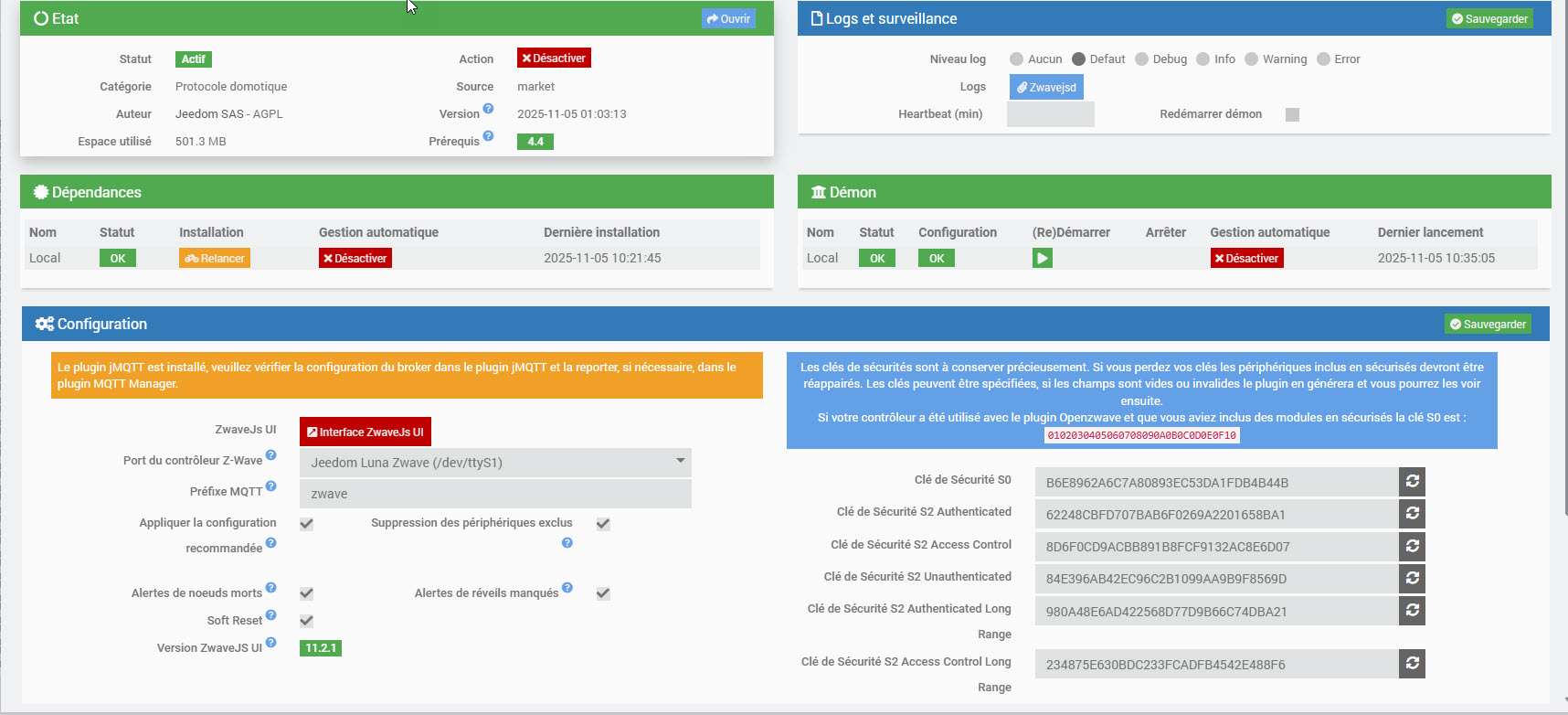Select the Aucun log level
The height and width of the screenshot is (715, 1568).
click(x=1016, y=59)
